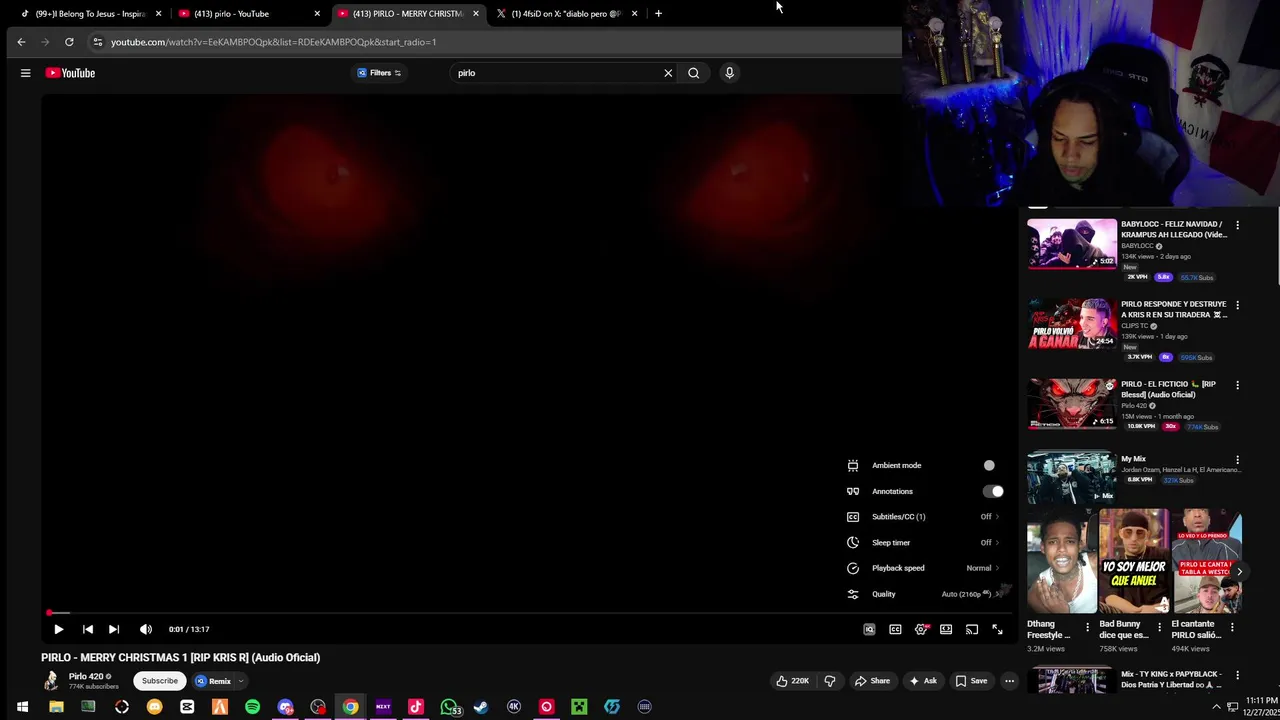Close the 'pirlo - YouTube' tab
The height and width of the screenshot is (720, 1280).
(317, 14)
